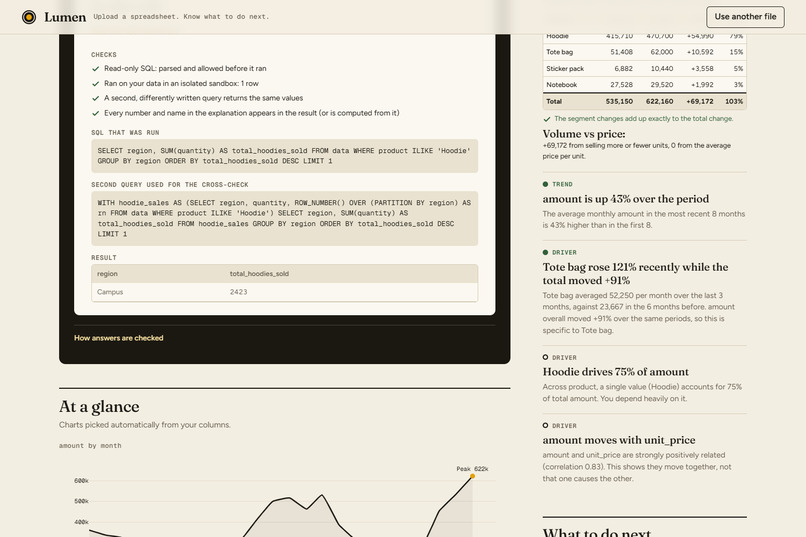Click the 535,150 total value
806x537 pixels.
[619, 101]
